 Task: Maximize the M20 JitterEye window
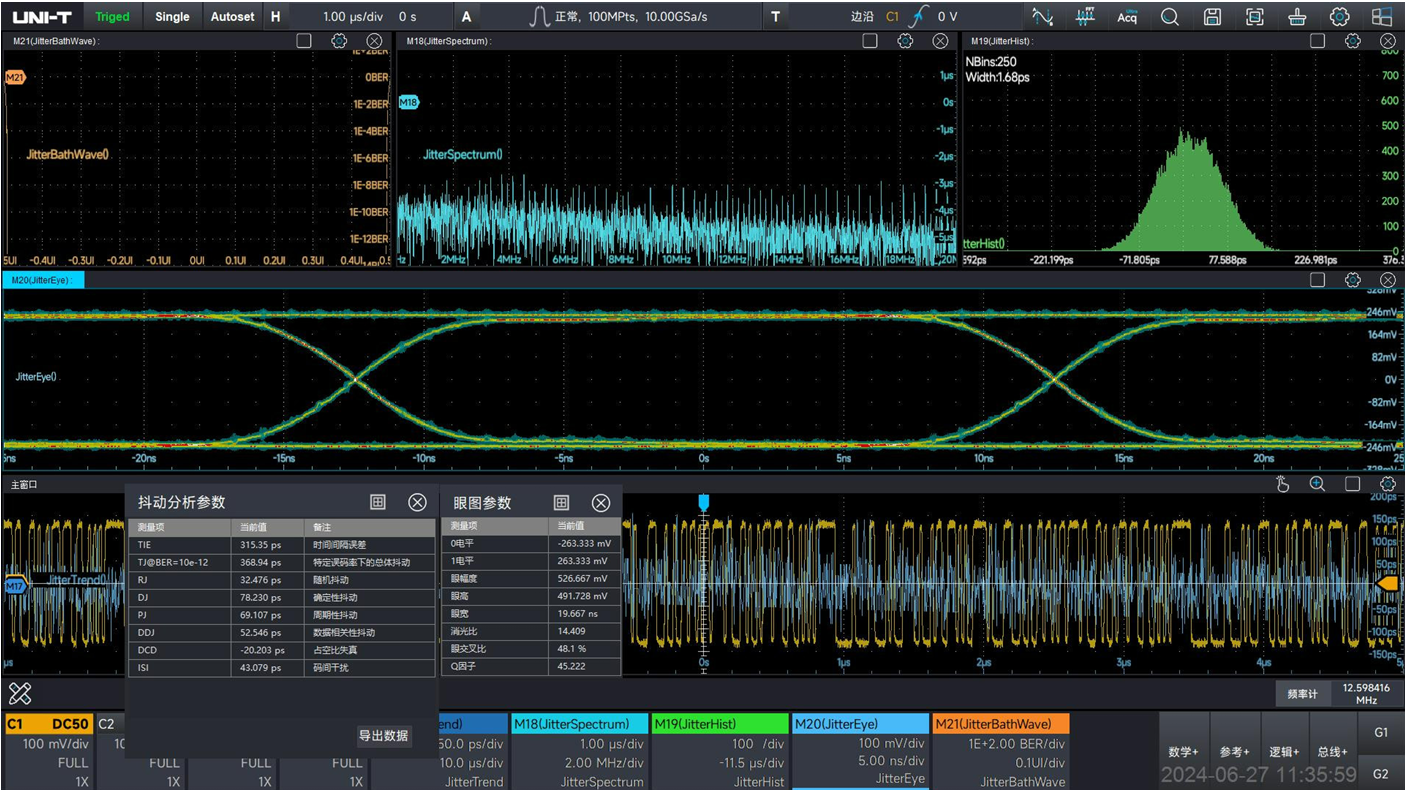click(1318, 280)
